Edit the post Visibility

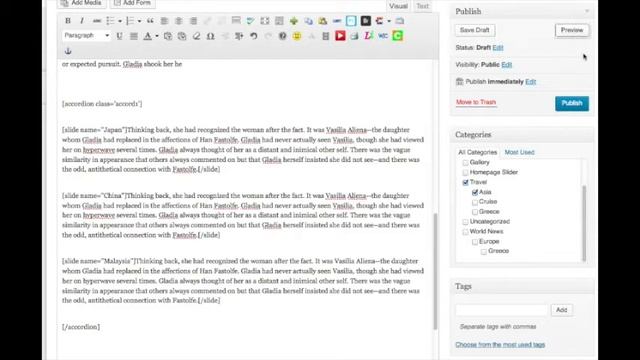507,65
